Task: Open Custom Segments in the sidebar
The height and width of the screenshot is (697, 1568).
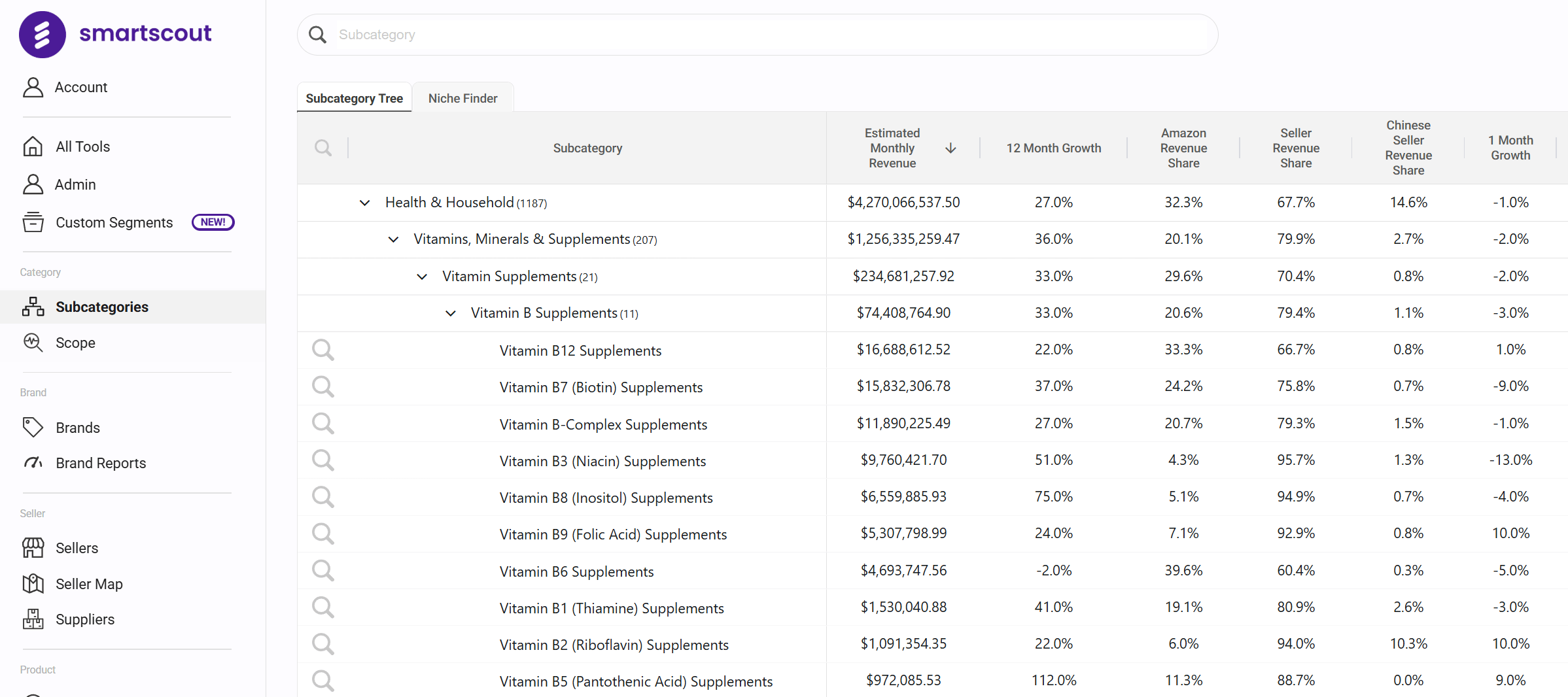Action: pyautogui.click(x=114, y=222)
